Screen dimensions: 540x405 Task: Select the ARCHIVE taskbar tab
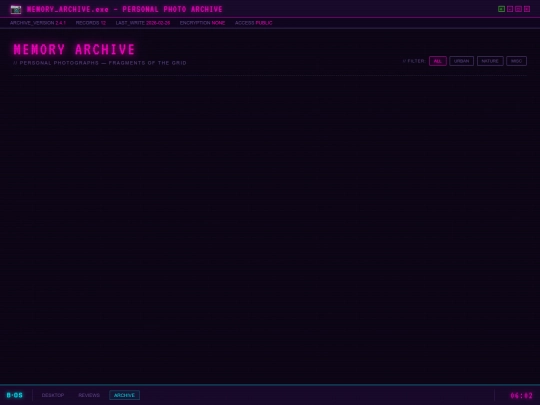[x=124, y=395]
